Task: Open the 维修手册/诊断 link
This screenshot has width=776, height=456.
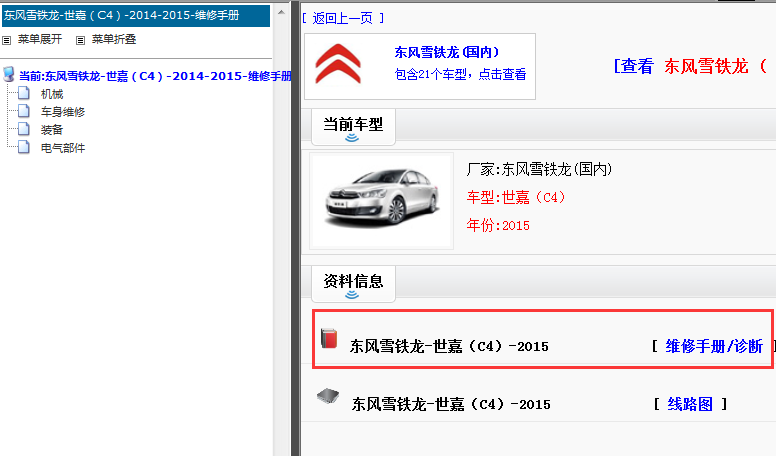Action: [x=714, y=346]
